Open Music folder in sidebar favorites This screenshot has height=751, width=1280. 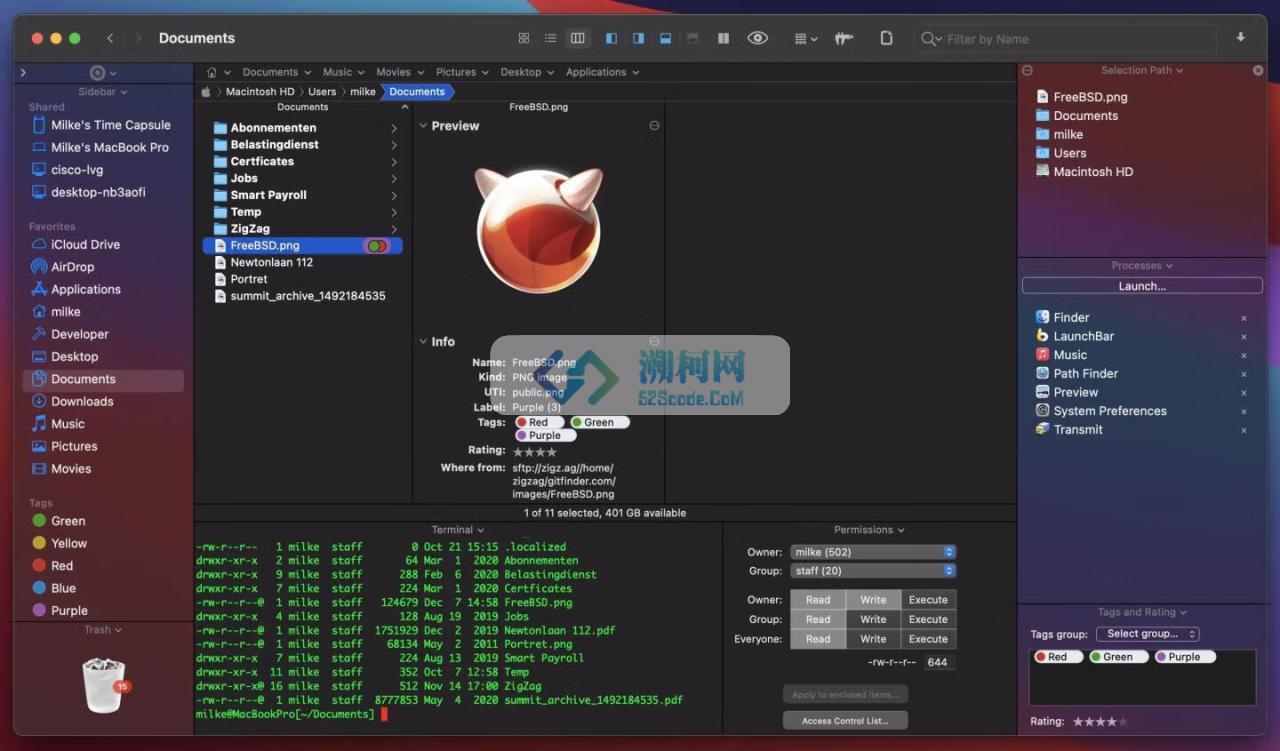(x=58, y=424)
